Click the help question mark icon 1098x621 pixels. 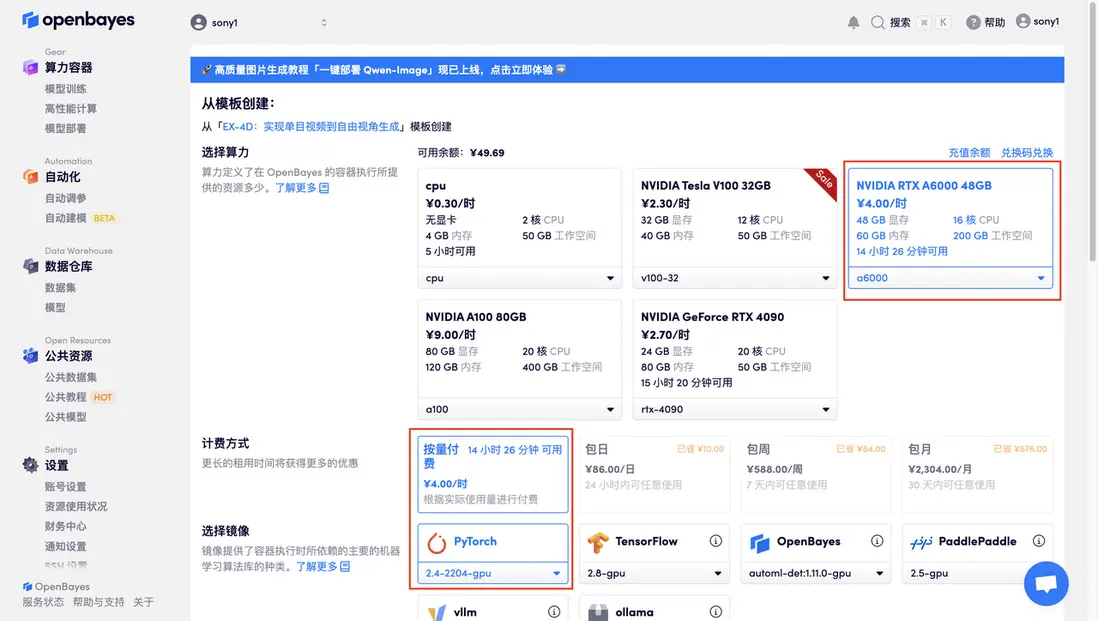tap(973, 22)
